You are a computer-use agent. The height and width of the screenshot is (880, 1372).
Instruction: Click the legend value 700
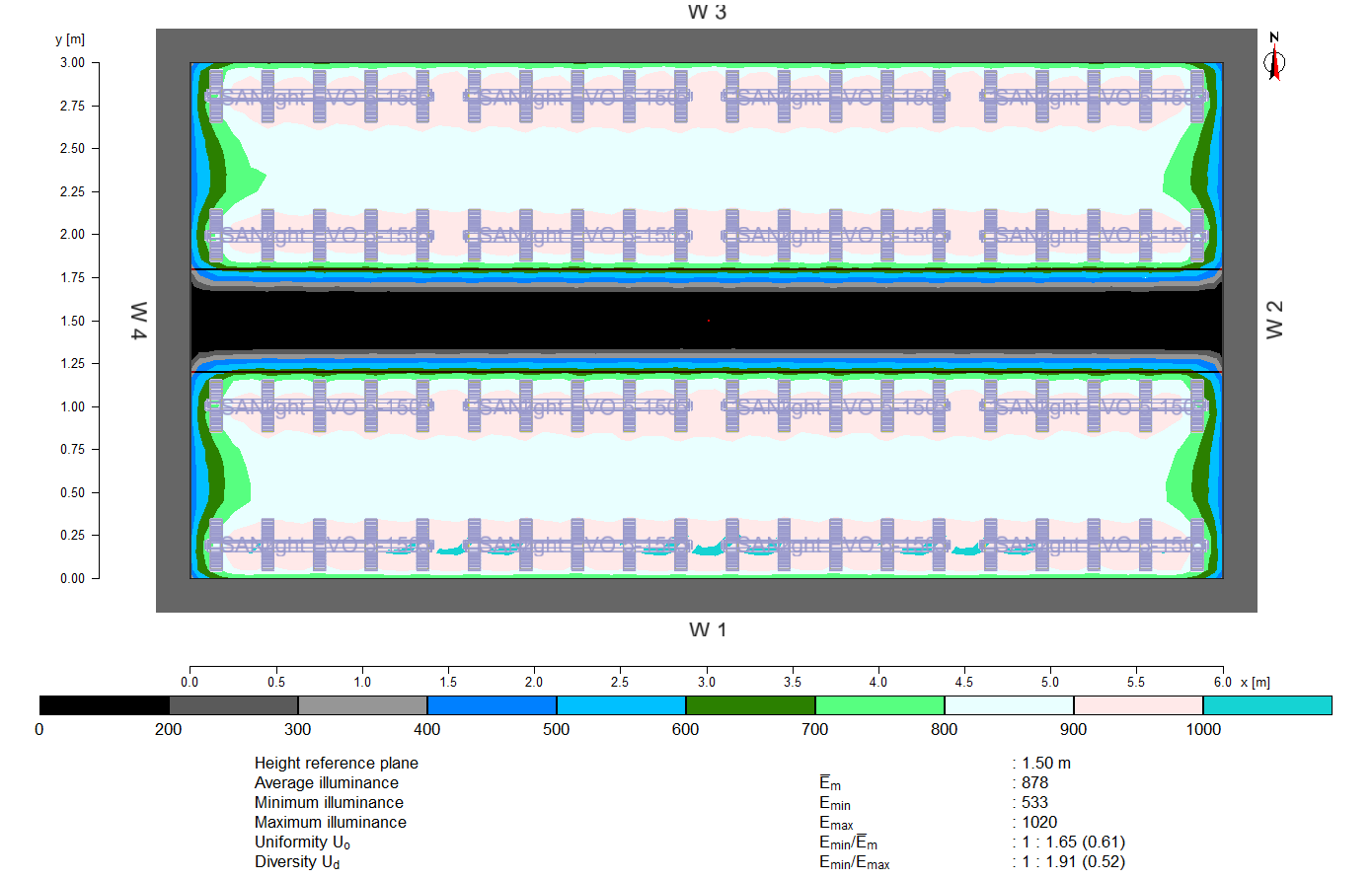[x=815, y=729]
